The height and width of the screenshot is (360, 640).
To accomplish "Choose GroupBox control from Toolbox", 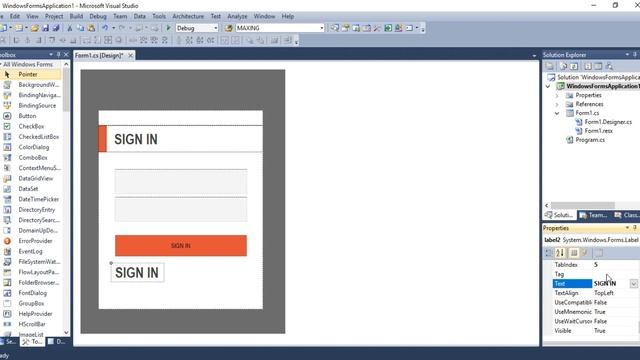I will pos(31,303).
